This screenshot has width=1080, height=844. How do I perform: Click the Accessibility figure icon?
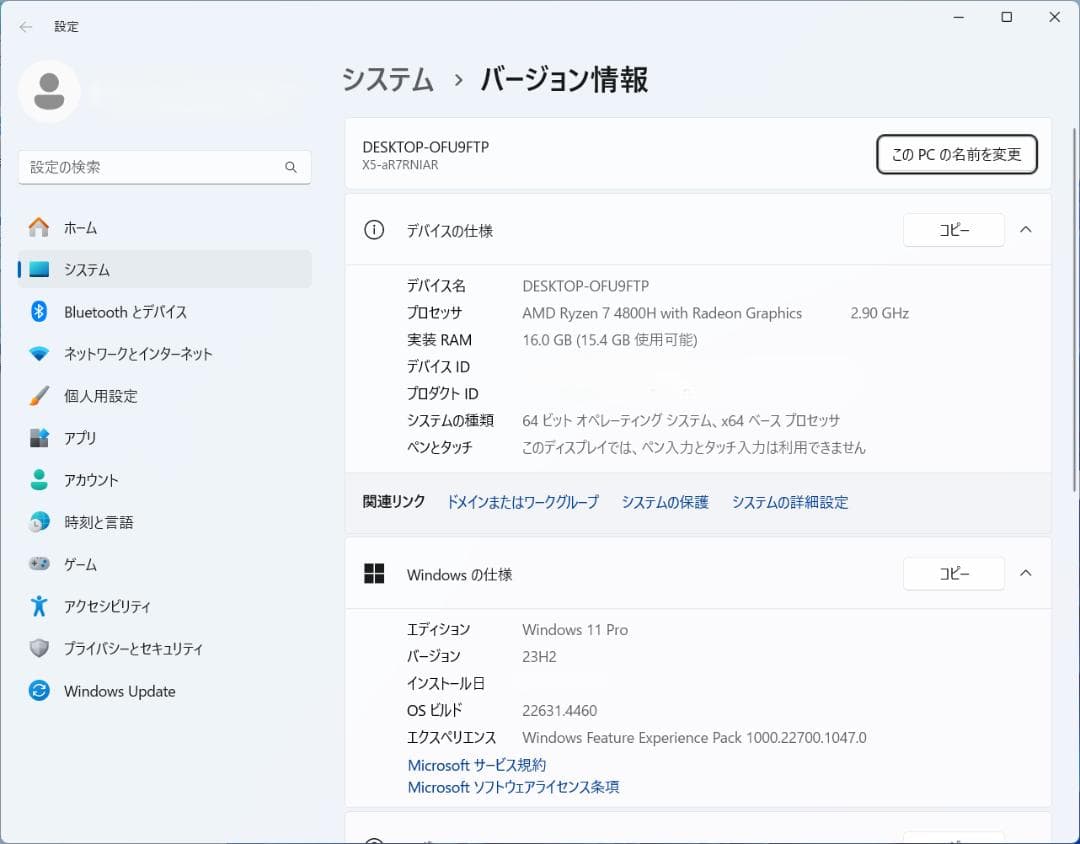(x=39, y=606)
